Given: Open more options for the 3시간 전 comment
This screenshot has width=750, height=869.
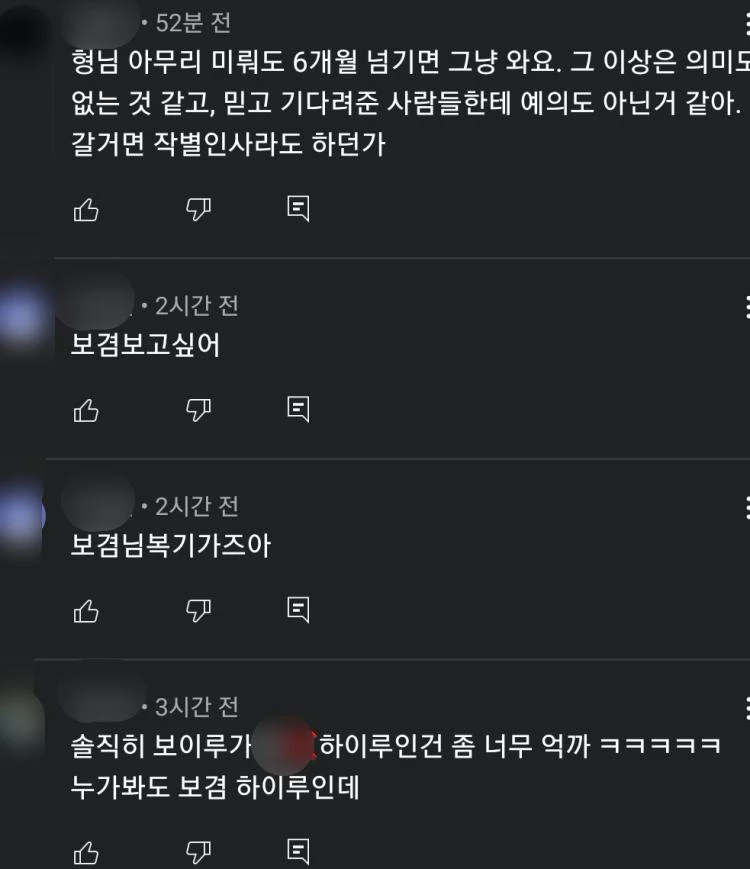Looking at the screenshot, I should pyautogui.click(x=747, y=708).
